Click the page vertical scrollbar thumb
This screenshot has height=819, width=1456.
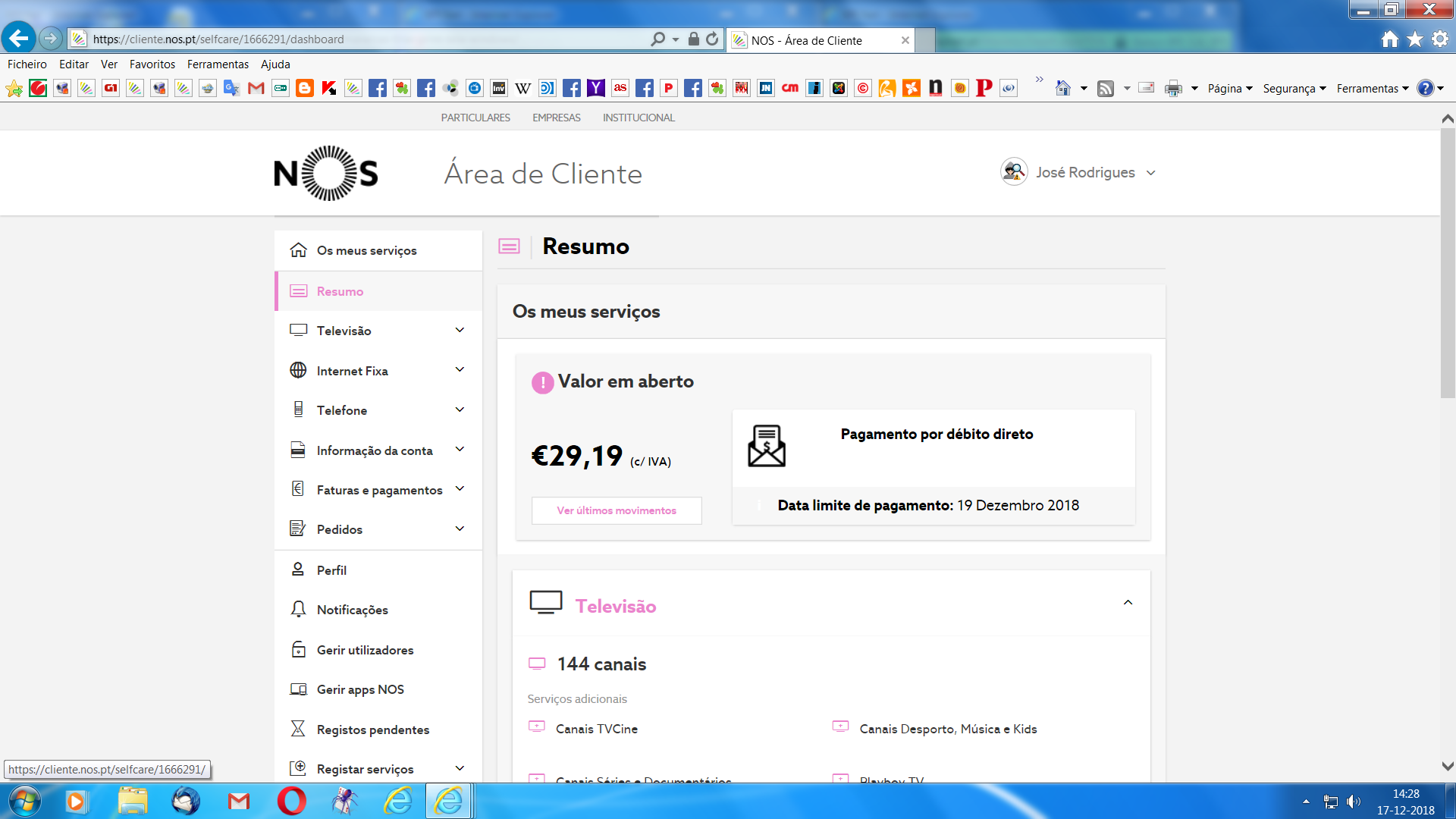[x=1448, y=262]
